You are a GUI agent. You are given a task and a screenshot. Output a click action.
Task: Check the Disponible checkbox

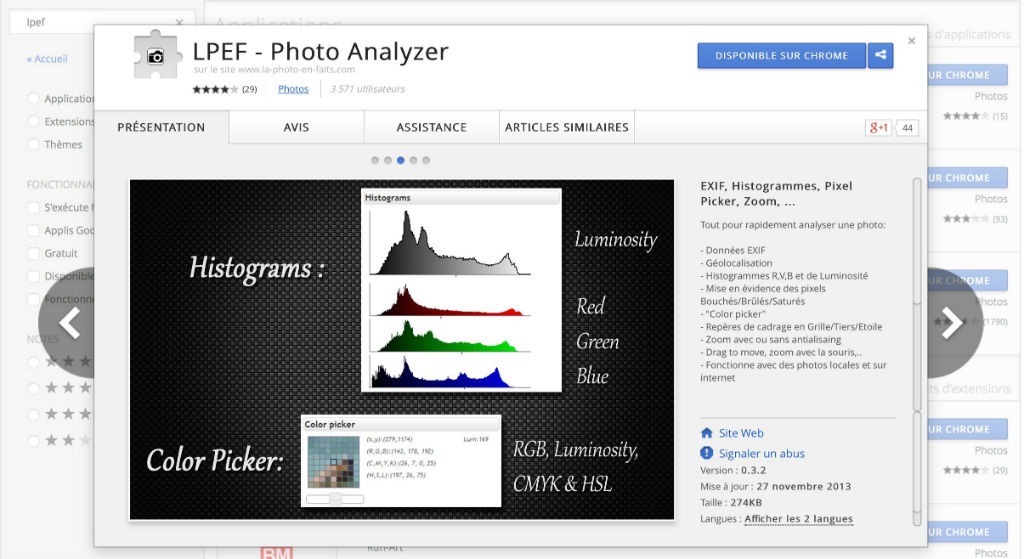pyautogui.click(x=33, y=276)
